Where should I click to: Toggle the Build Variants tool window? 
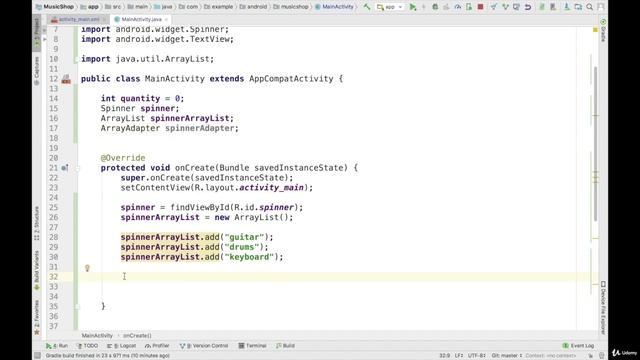point(37,271)
